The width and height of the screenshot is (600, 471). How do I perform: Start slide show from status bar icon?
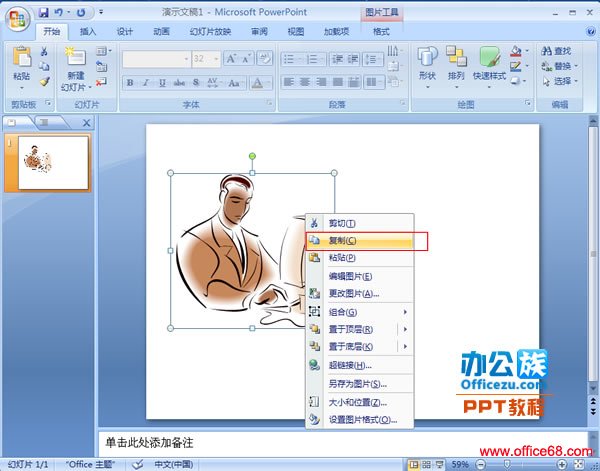(x=440, y=465)
